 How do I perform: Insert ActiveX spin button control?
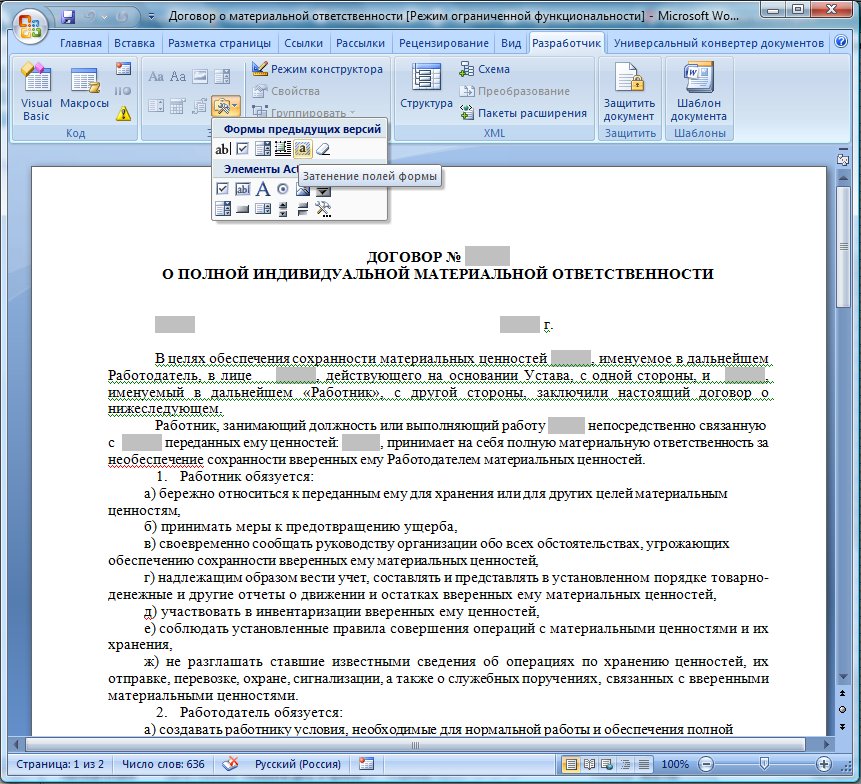[283, 209]
